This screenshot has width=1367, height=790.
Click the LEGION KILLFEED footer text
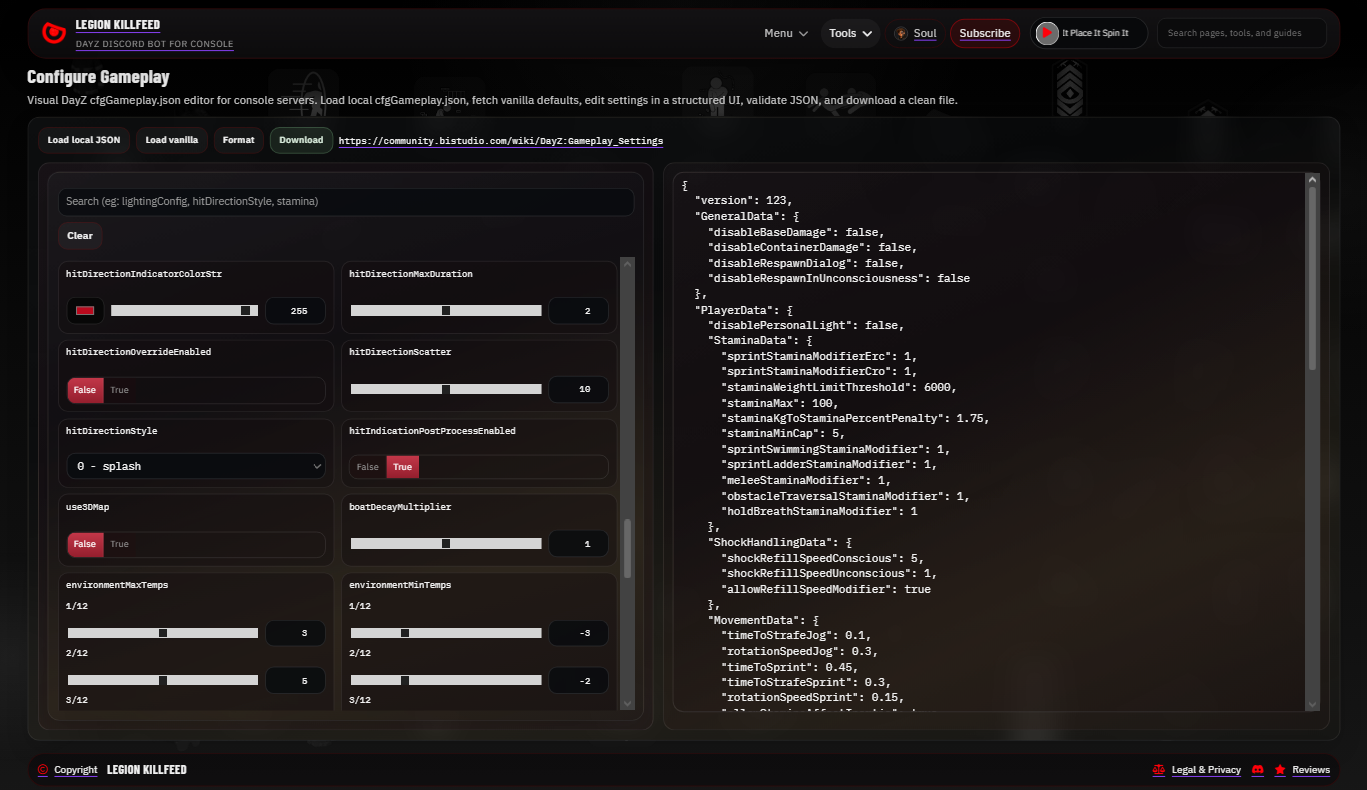147,770
